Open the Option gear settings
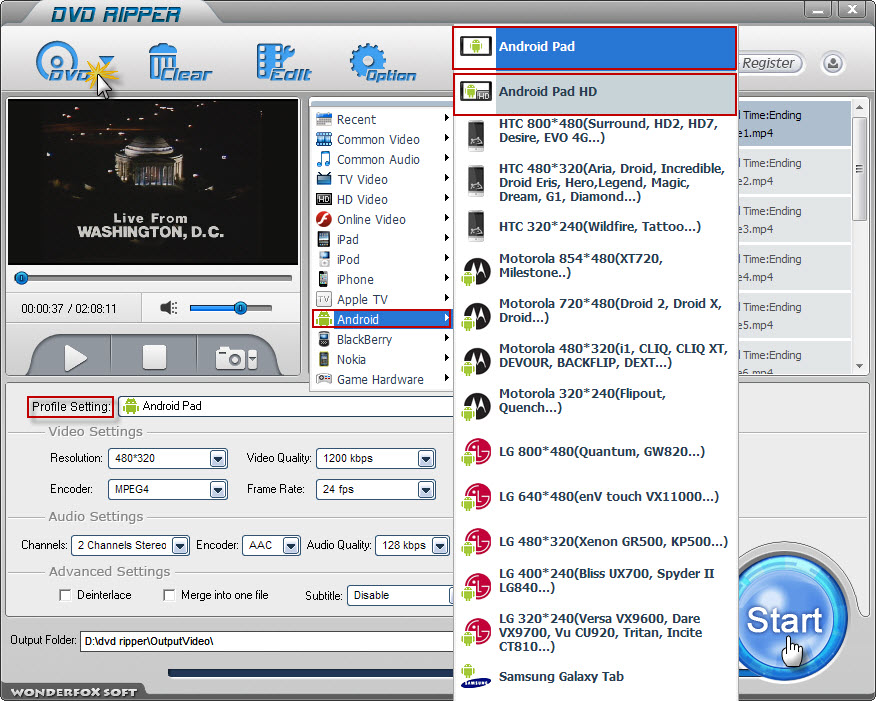Viewport: 876px width, 701px height. 383,63
